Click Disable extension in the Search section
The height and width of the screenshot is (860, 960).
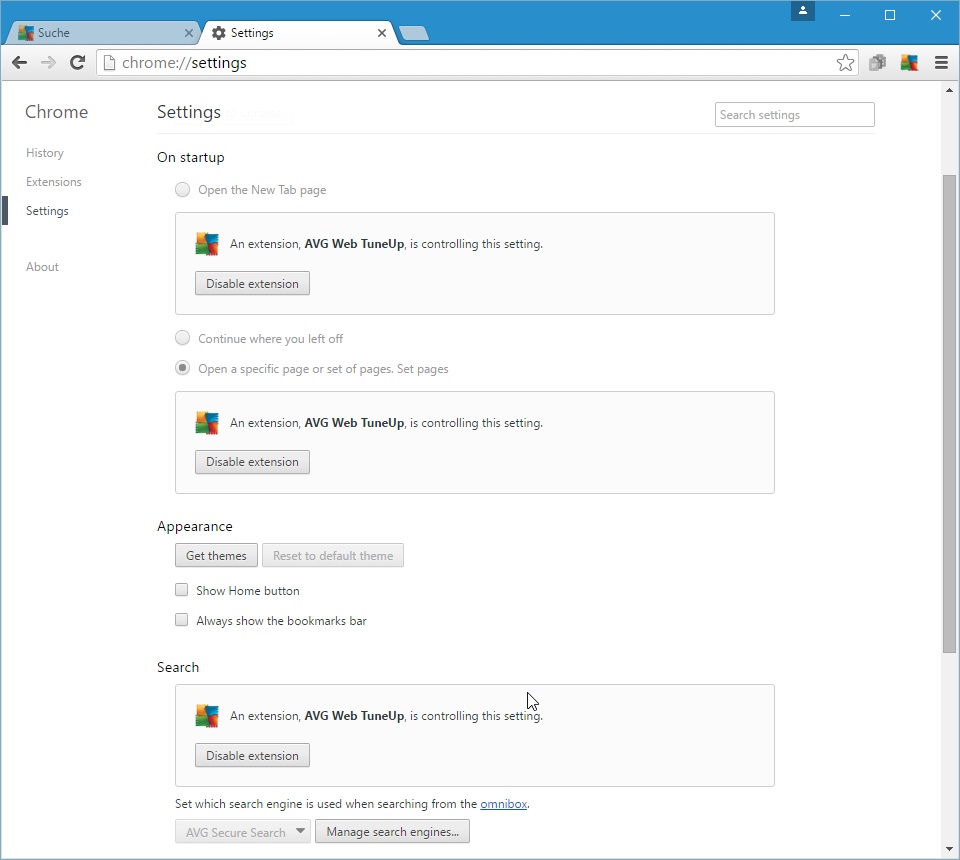(x=252, y=755)
